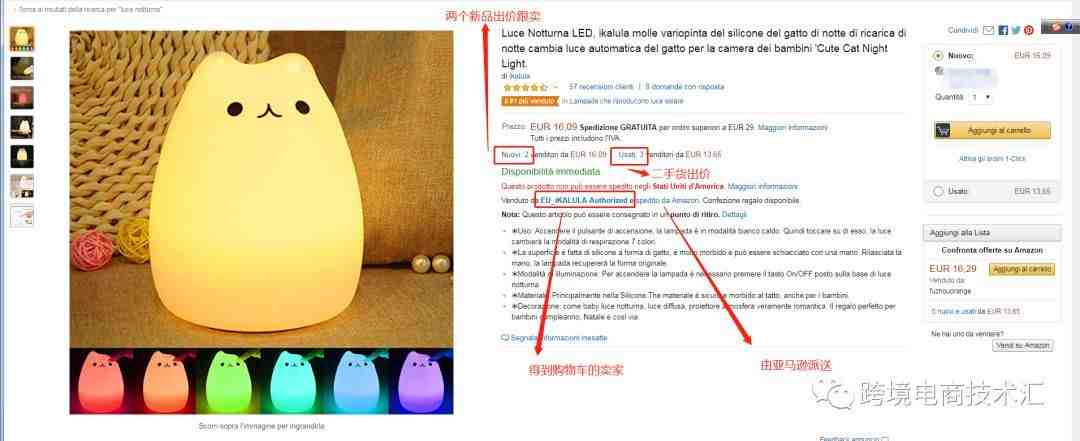
Task: Open the Quantità dropdown
Action: coord(981,97)
